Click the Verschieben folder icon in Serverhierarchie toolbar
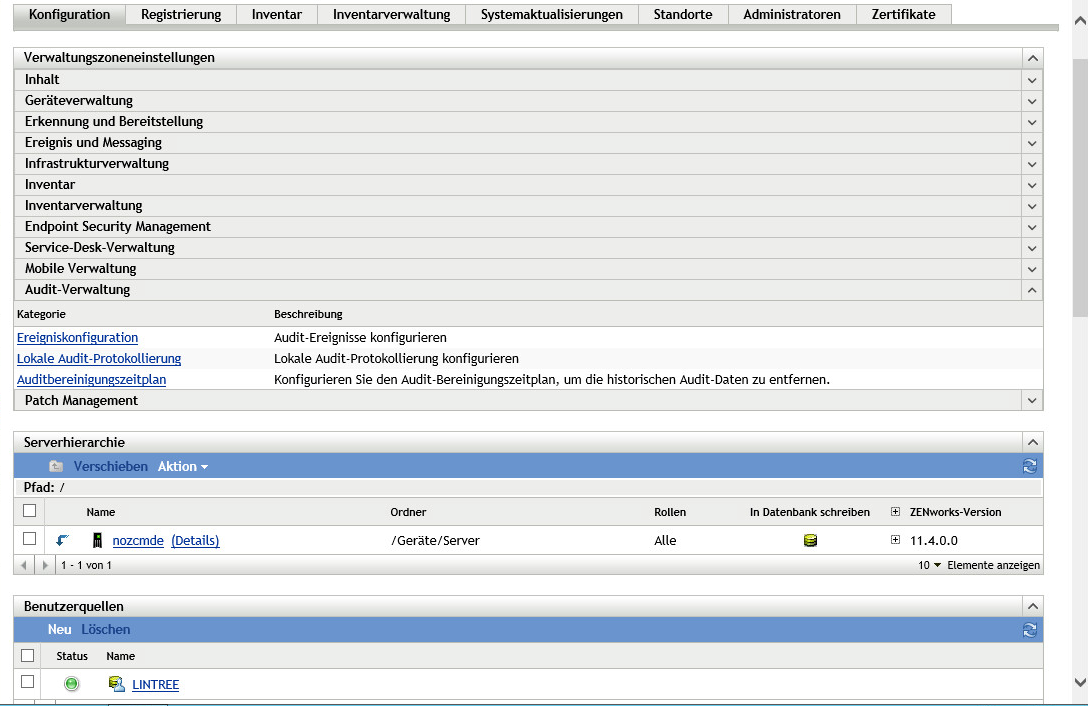 pos(56,467)
